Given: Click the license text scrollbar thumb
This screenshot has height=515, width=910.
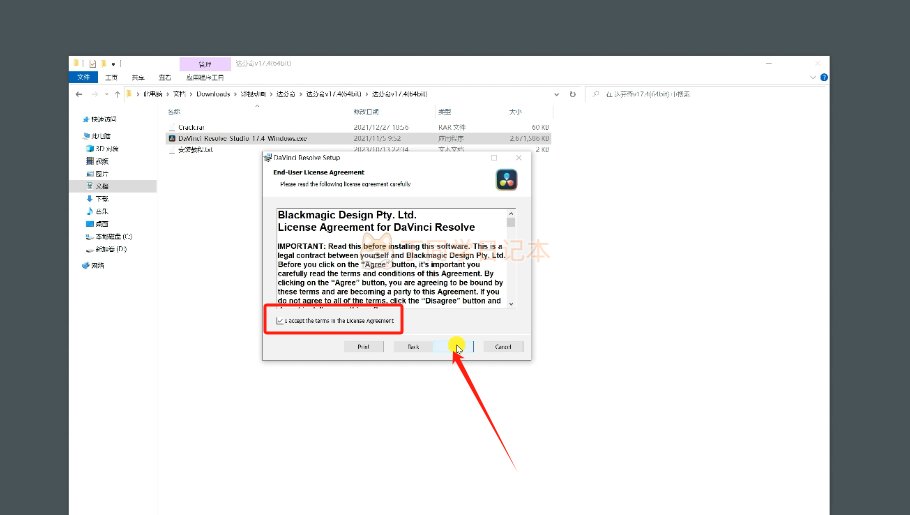Looking at the screenshot, I should pyautogui.click(x=511, y=222).
